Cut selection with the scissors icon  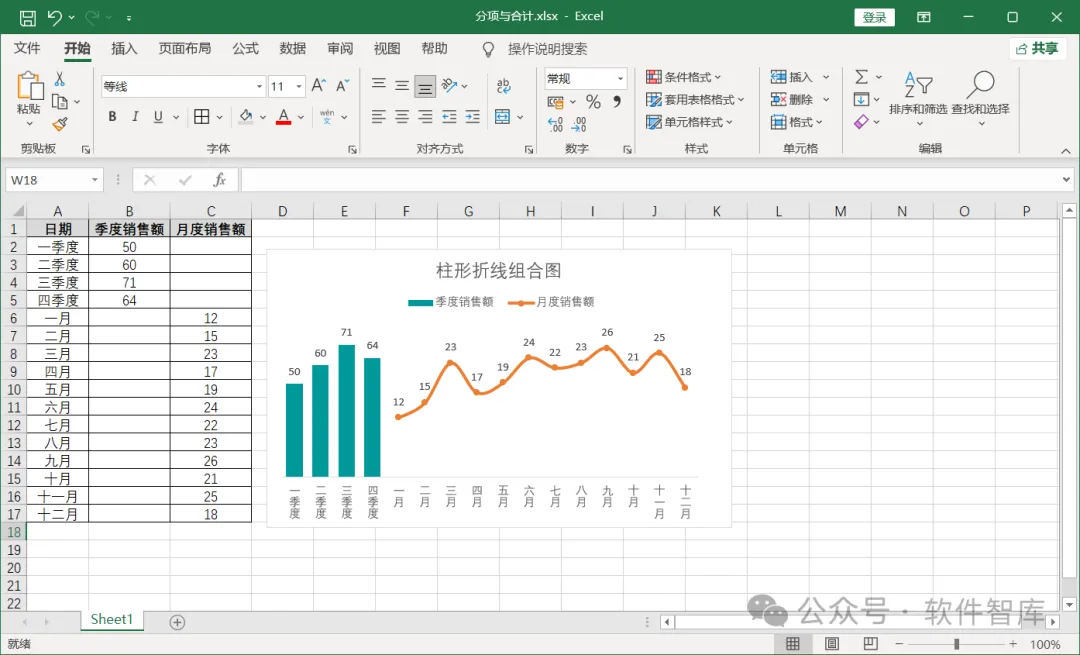click(60, 79)
